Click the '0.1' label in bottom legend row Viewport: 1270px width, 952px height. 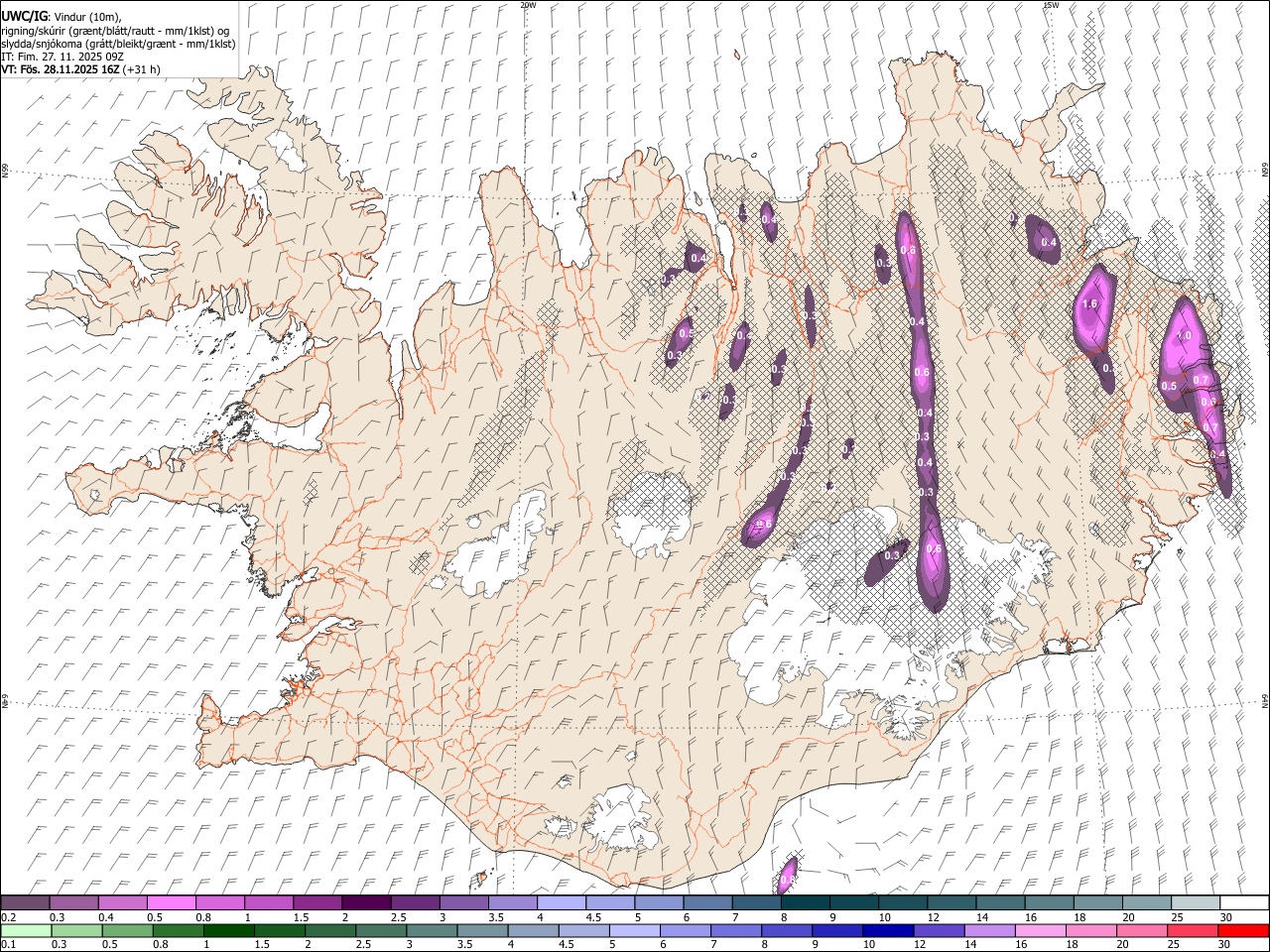click(10, 945)
